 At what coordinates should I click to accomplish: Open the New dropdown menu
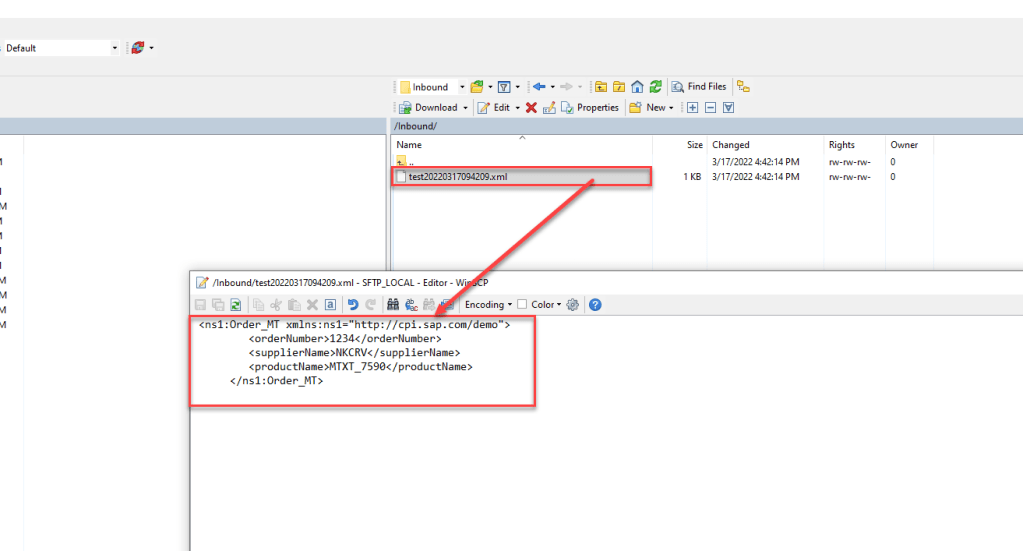coord(650,108)
